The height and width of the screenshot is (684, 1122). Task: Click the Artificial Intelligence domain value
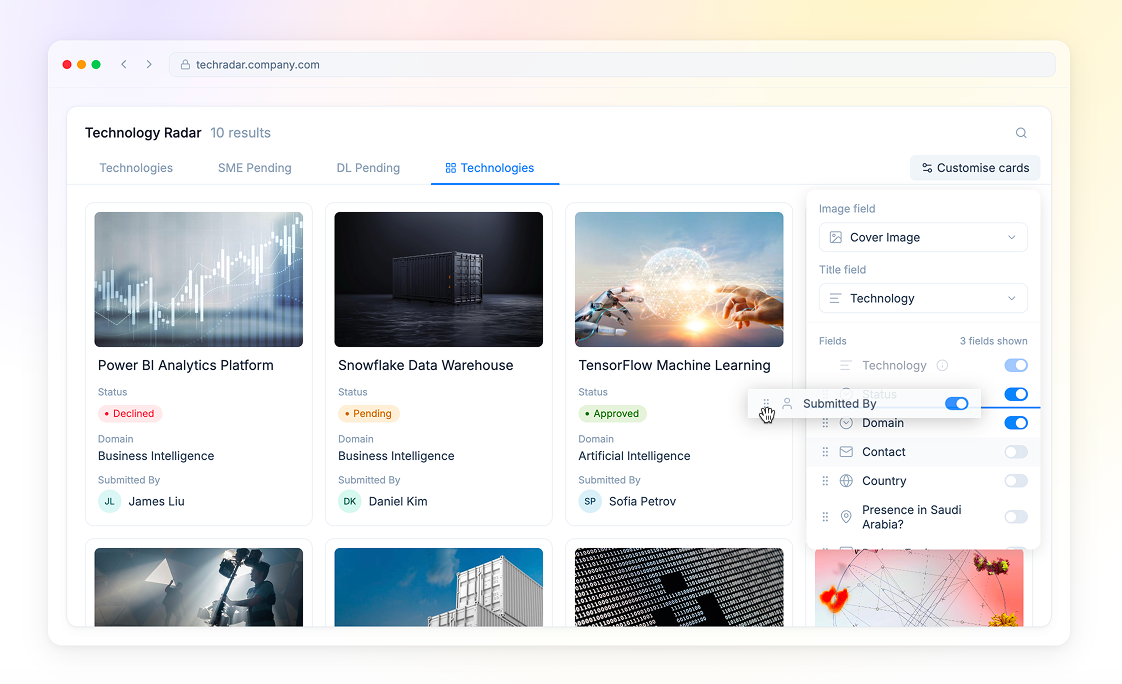click(635, 456)
